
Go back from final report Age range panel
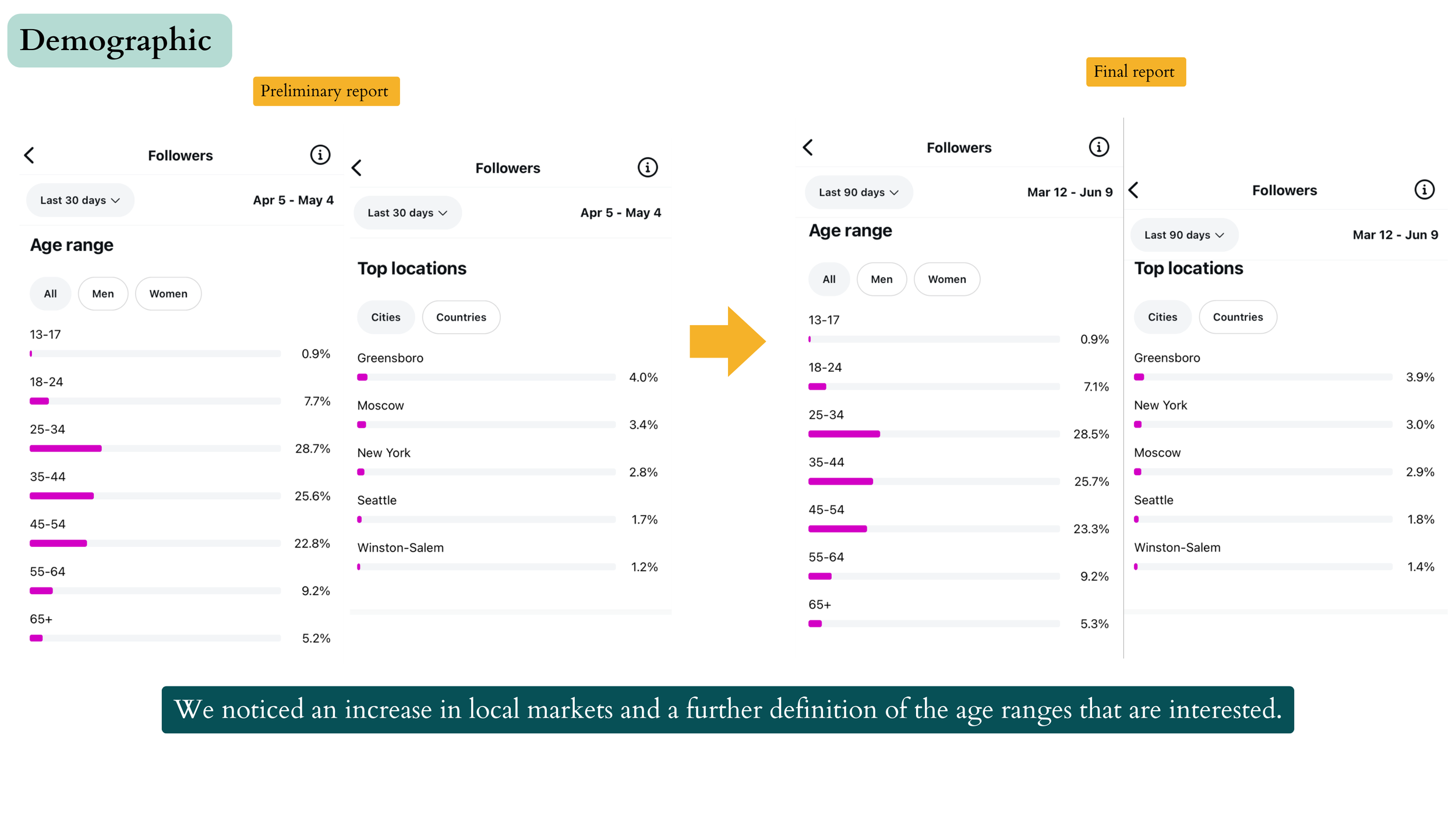pos(808,147)
